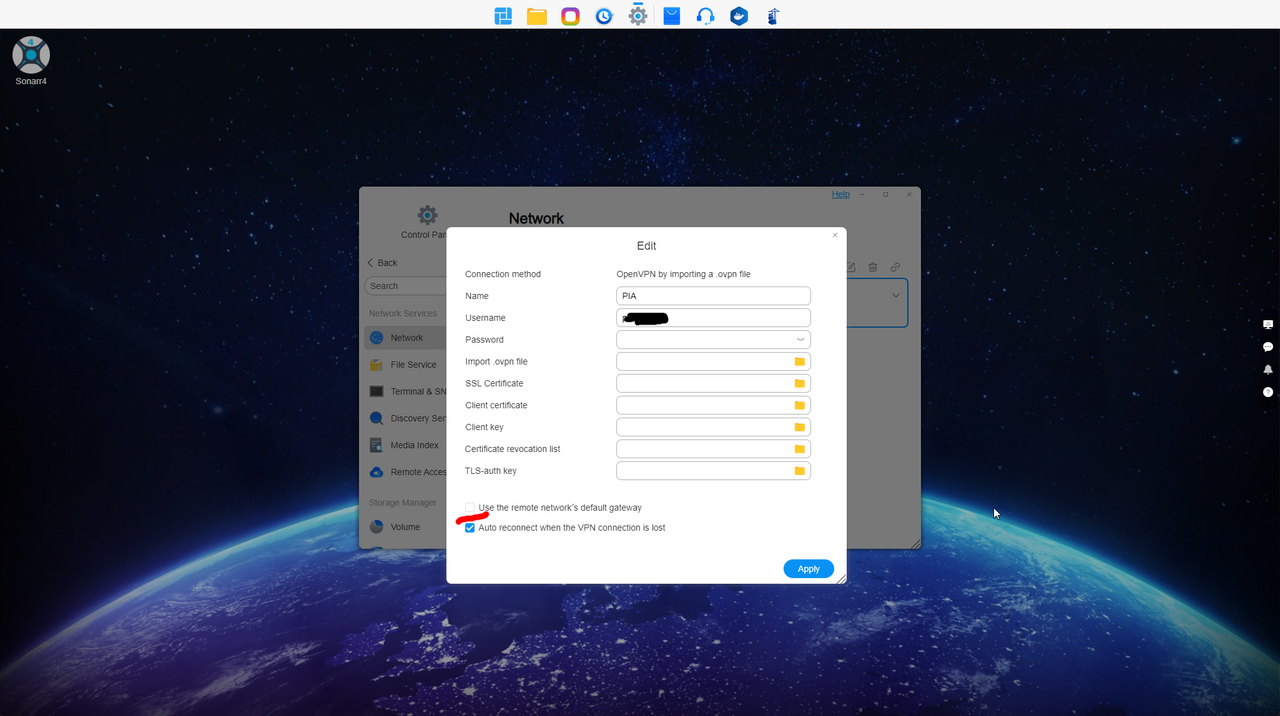This screenshot has width=1280, height=716.
Task: Browse folder icon for Client key
Action: click(800, 427)
